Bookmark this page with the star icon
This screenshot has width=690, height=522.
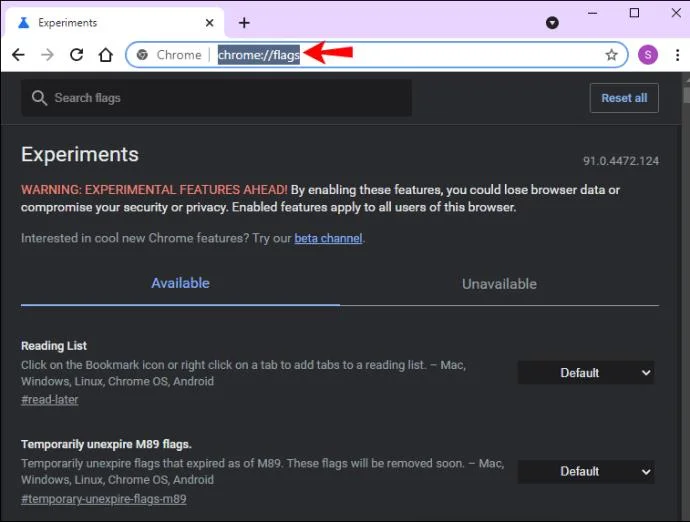(x=611, y=55)
